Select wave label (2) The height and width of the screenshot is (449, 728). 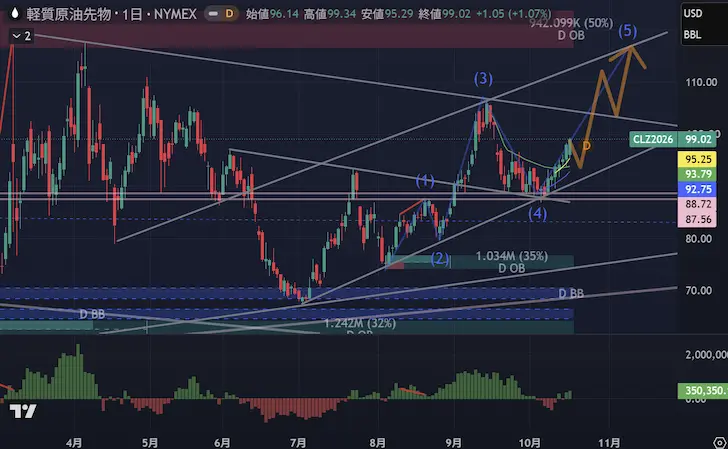click(440, 259)
